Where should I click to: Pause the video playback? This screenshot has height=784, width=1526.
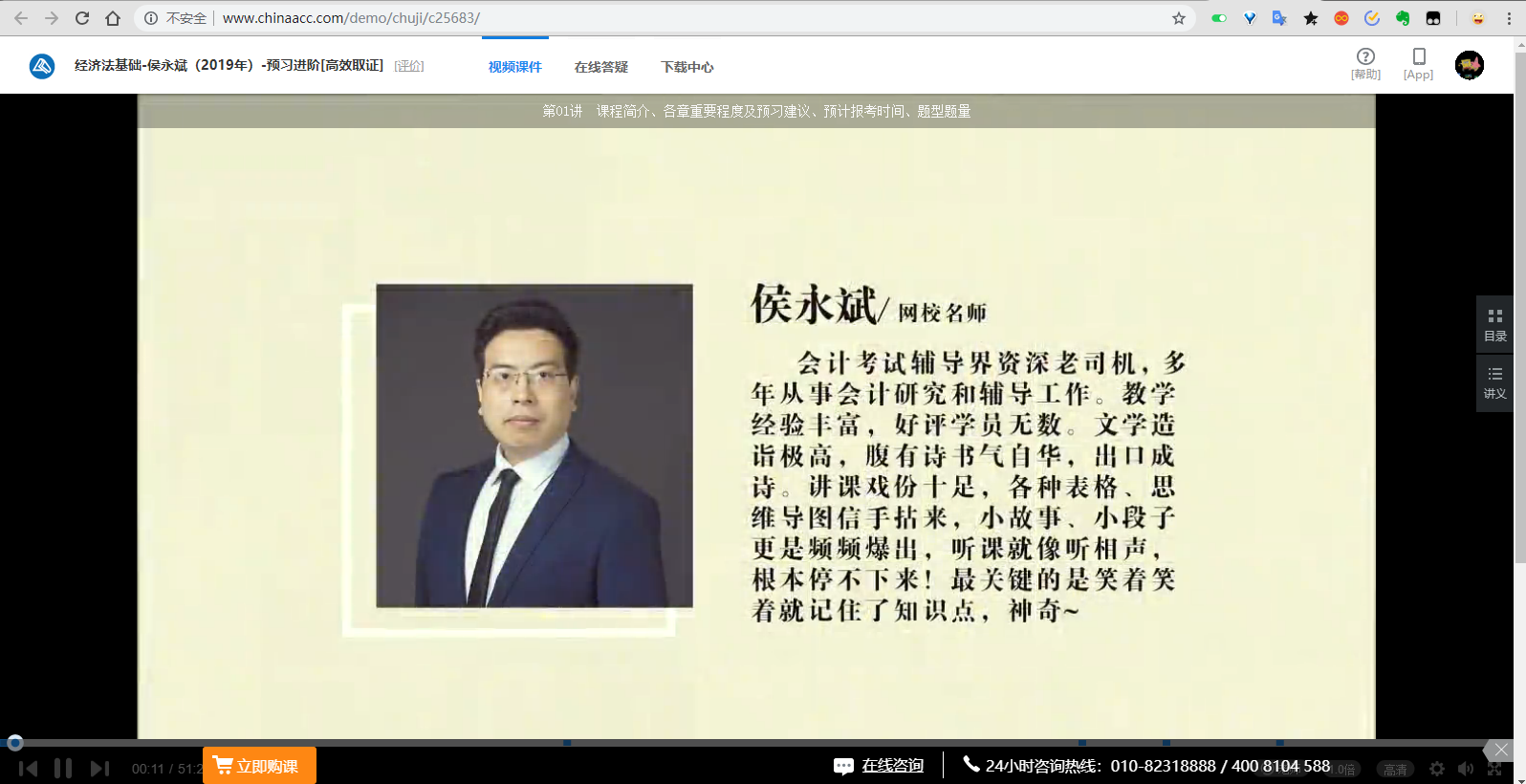(x=63, y=768)
